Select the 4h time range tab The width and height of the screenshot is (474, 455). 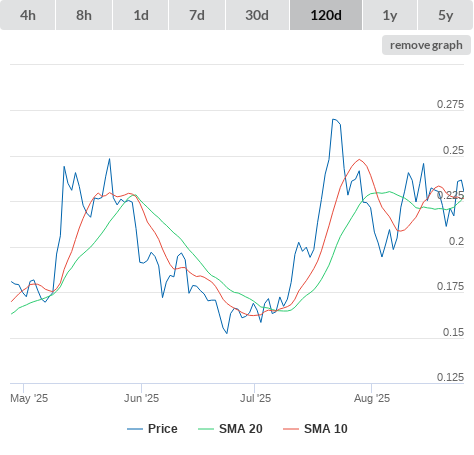click(28, 15)
